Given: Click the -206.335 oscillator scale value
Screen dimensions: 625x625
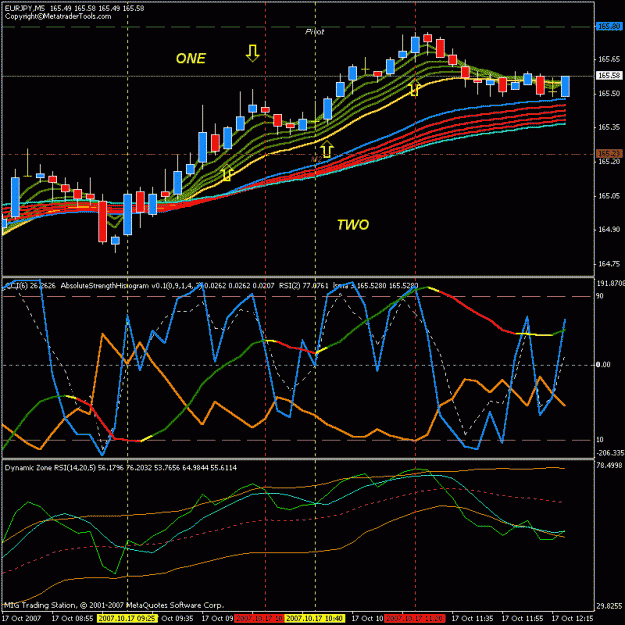Looking at the screenshot, I should click(610, 453).
